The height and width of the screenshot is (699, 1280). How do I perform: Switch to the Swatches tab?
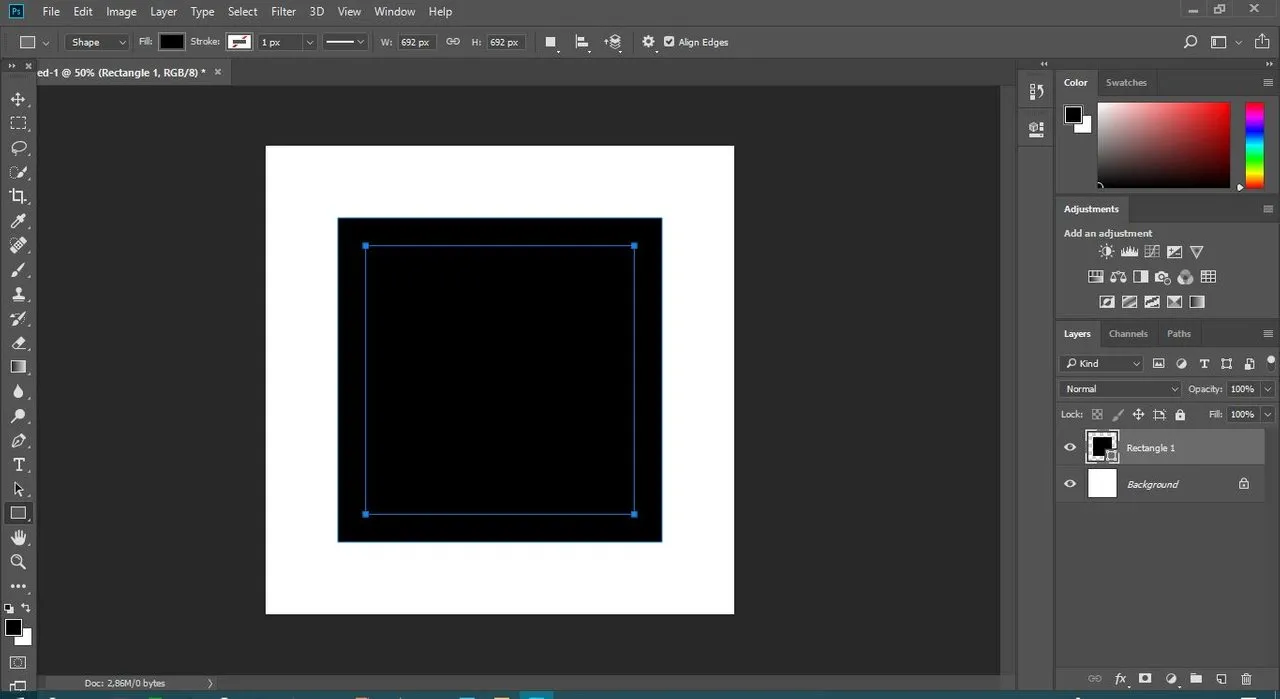coord(1126,83)
